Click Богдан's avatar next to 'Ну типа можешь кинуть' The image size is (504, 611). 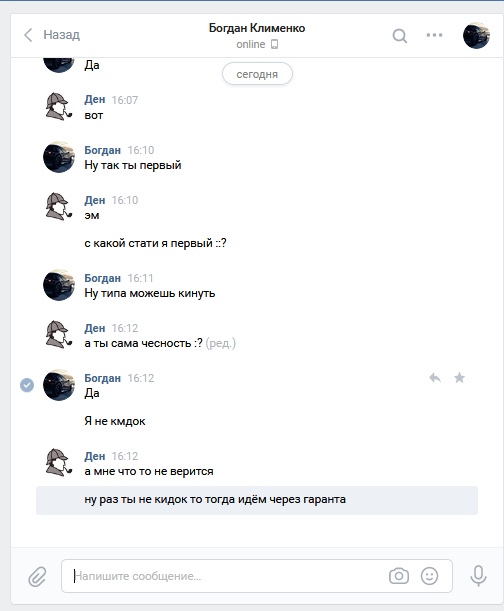58,285
